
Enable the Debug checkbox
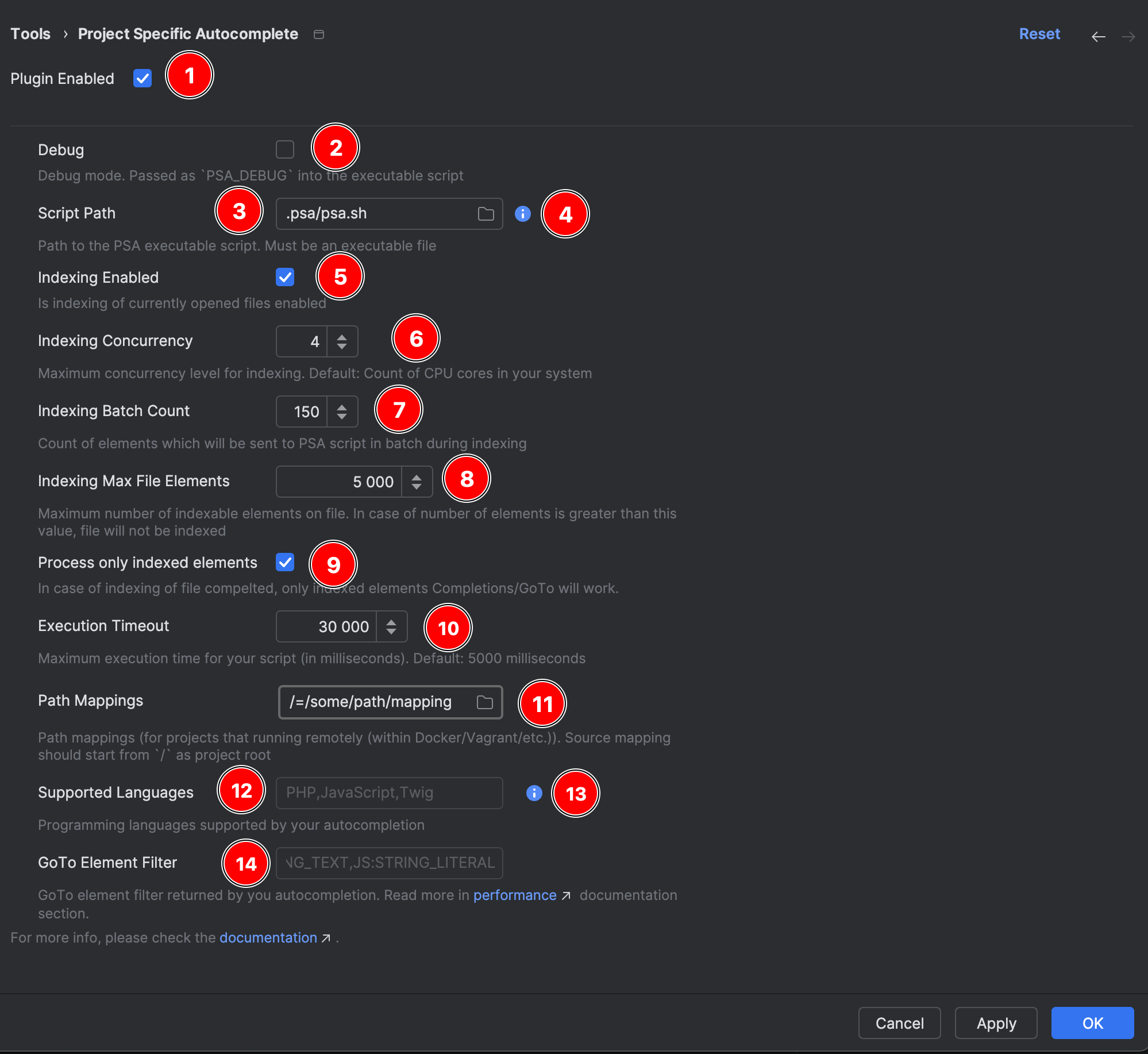(x=285, y=149)
